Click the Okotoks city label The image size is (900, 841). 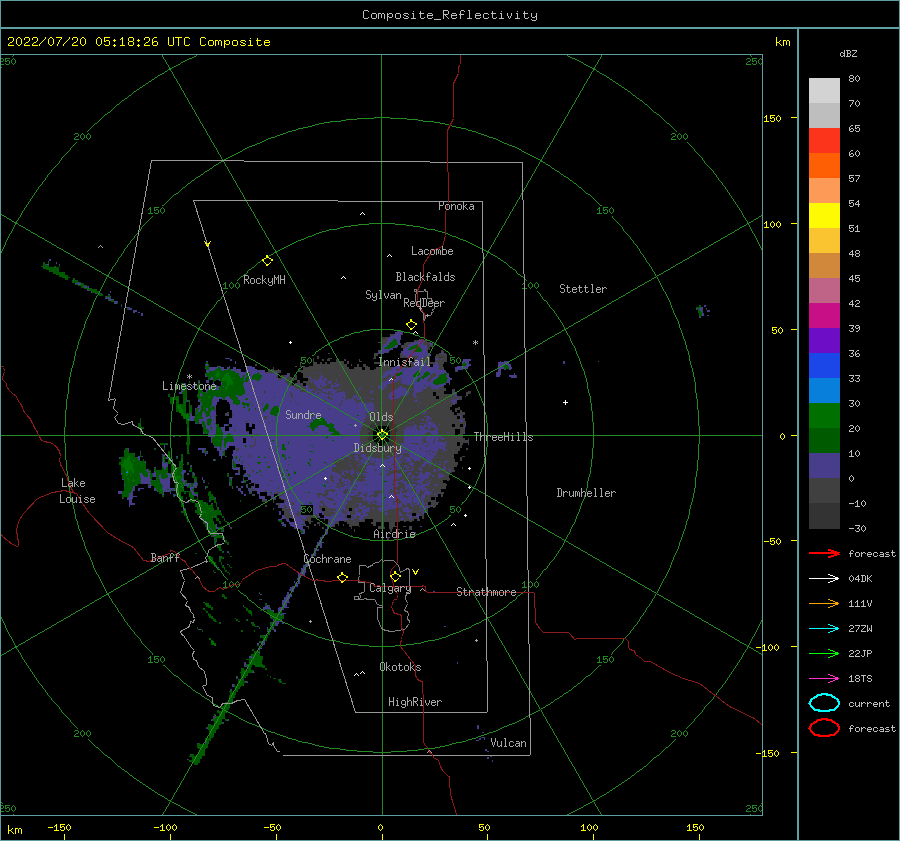click(400, 667)
